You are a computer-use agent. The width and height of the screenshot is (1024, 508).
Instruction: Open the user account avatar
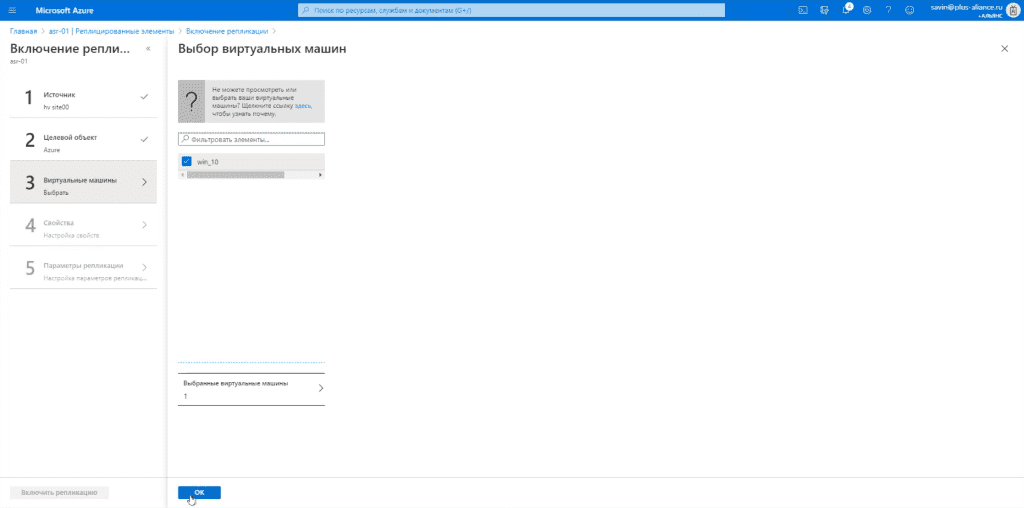[x=1012, y=10]
